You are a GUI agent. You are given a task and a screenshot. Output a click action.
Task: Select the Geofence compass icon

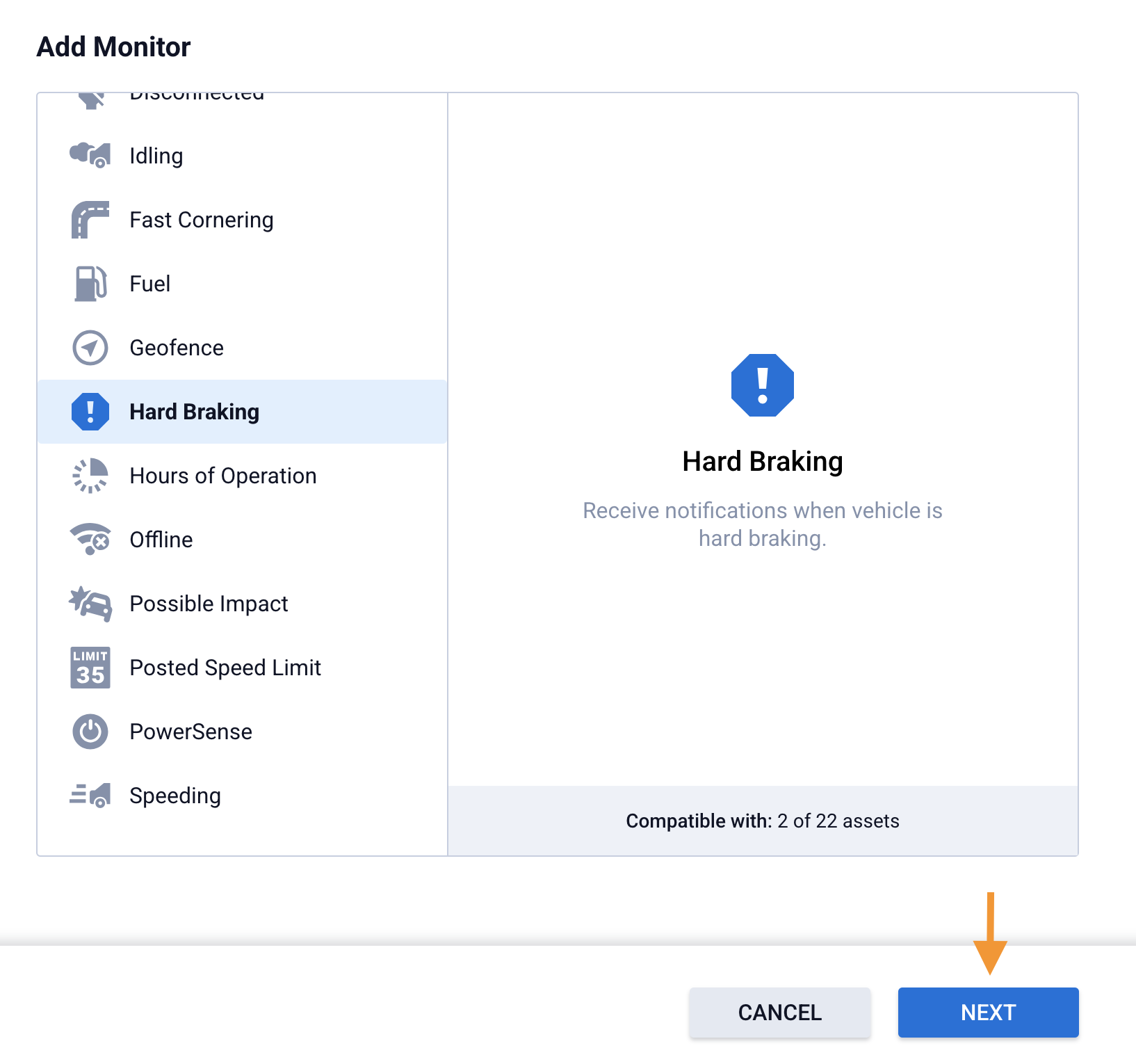pyautogui.click(x=90, y=348)
